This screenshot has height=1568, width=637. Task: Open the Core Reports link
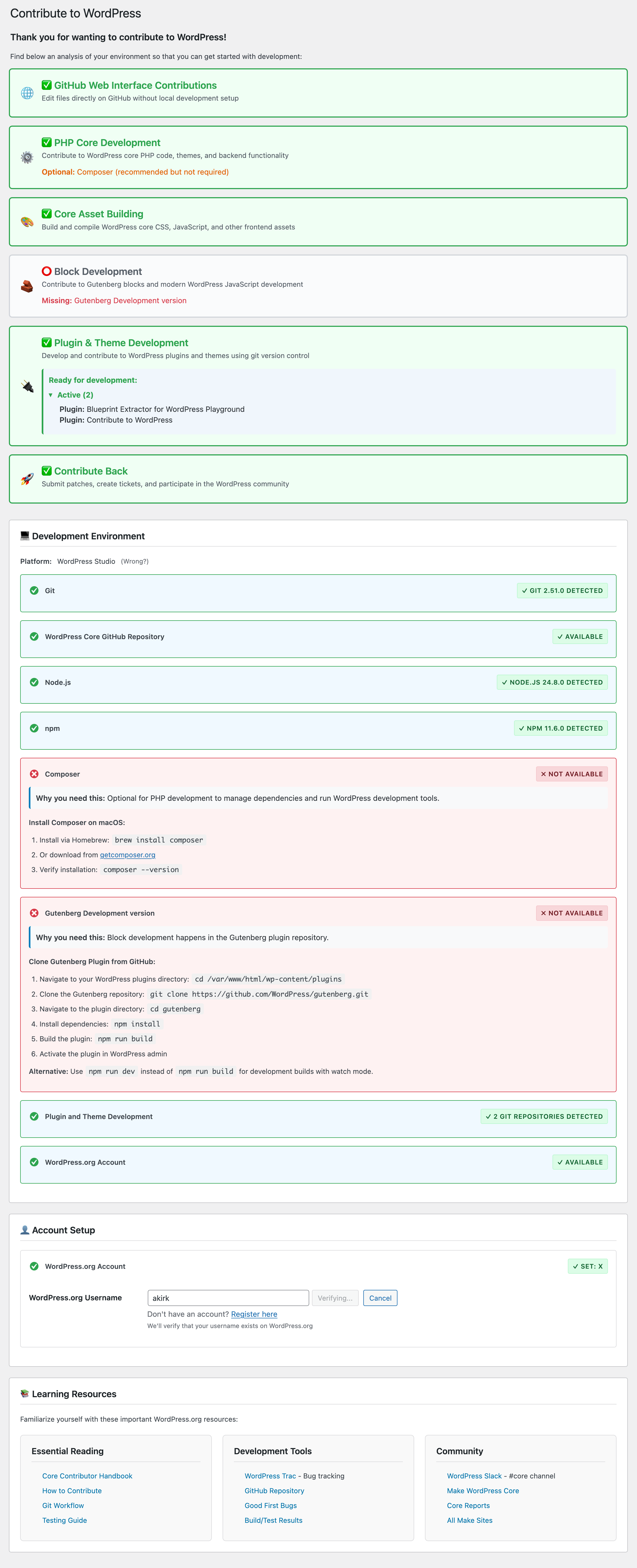(x=468, y=1505)
